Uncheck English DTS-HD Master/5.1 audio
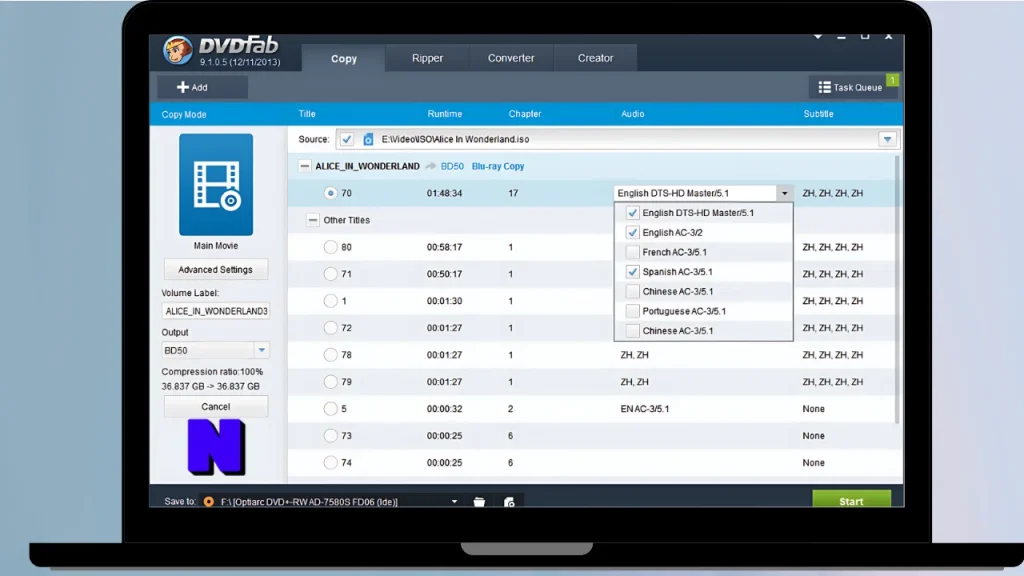Screen dimensions: 1024x576 tap(632, 213)
